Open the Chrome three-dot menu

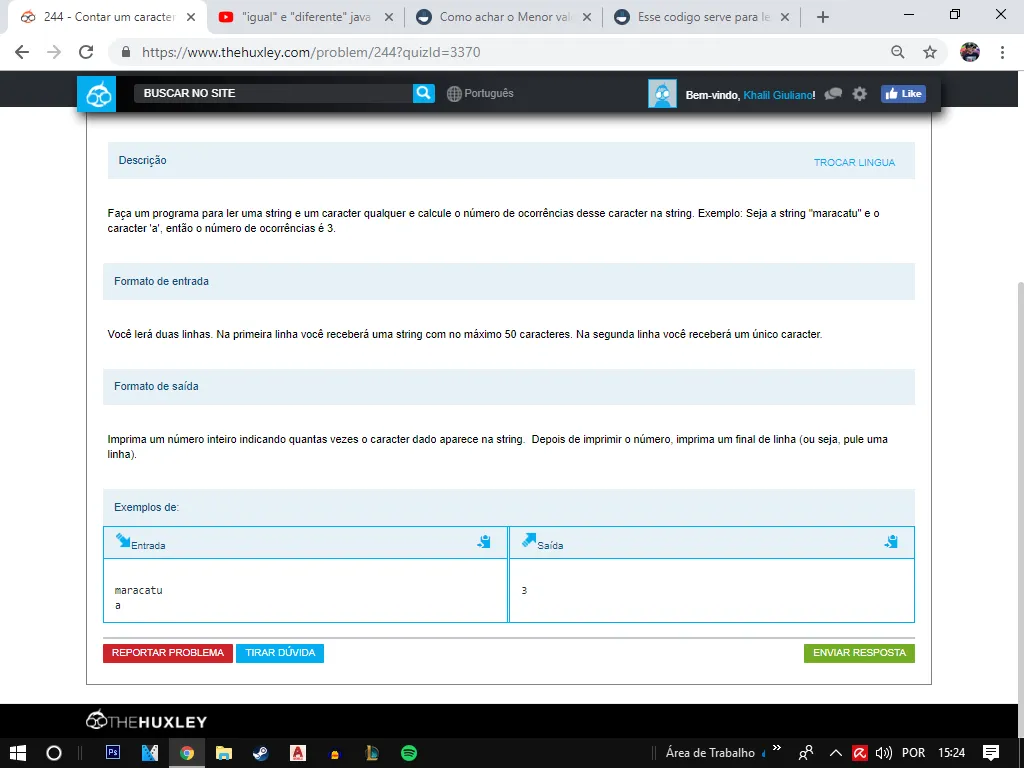click(1002, 52)
